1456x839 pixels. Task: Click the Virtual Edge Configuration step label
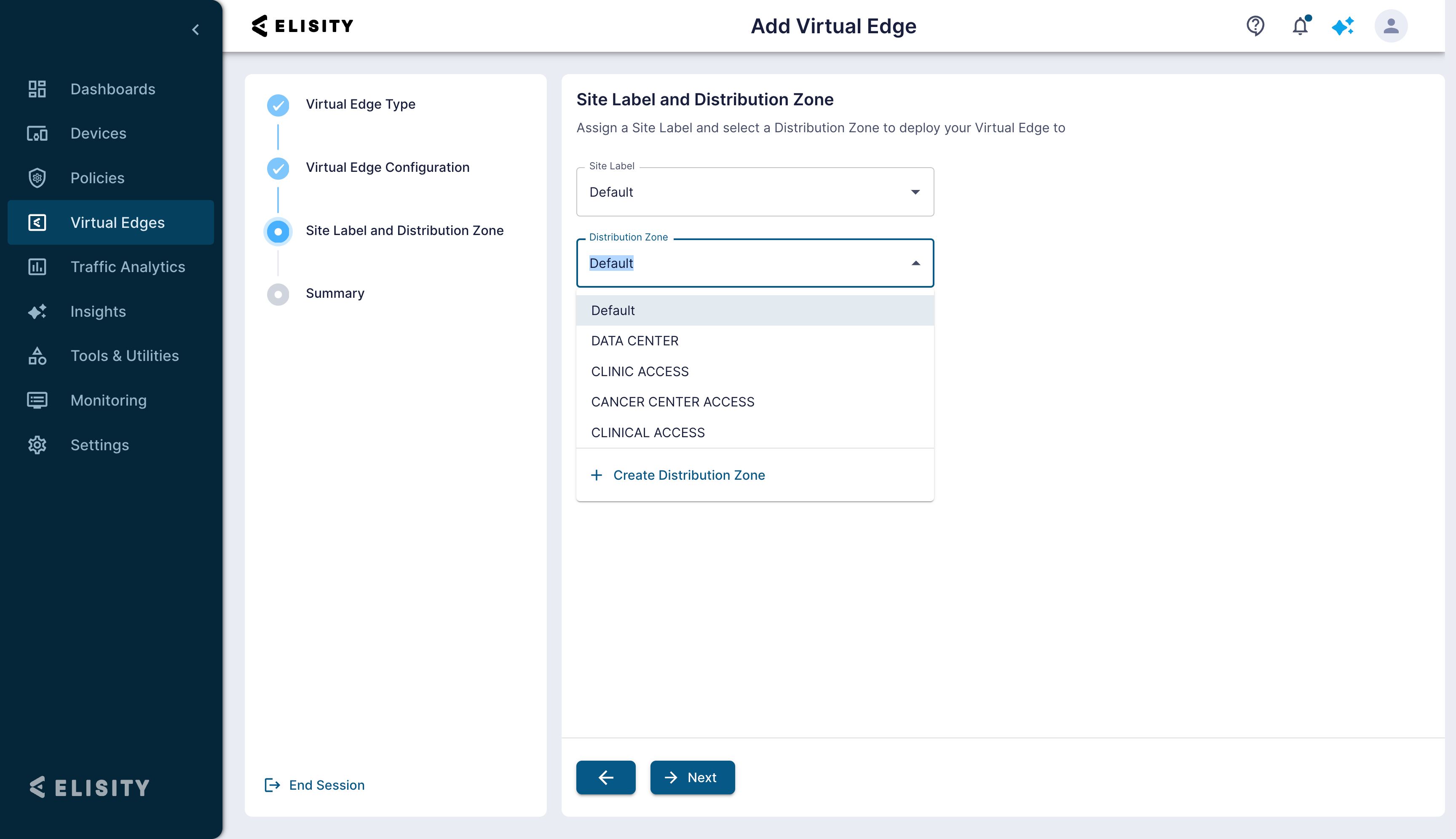(x=387, y=168)
